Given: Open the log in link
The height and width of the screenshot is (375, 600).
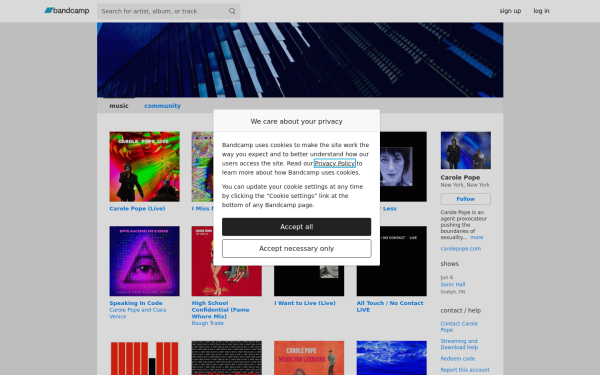Looking at the screenshot, I should (541, 11).
